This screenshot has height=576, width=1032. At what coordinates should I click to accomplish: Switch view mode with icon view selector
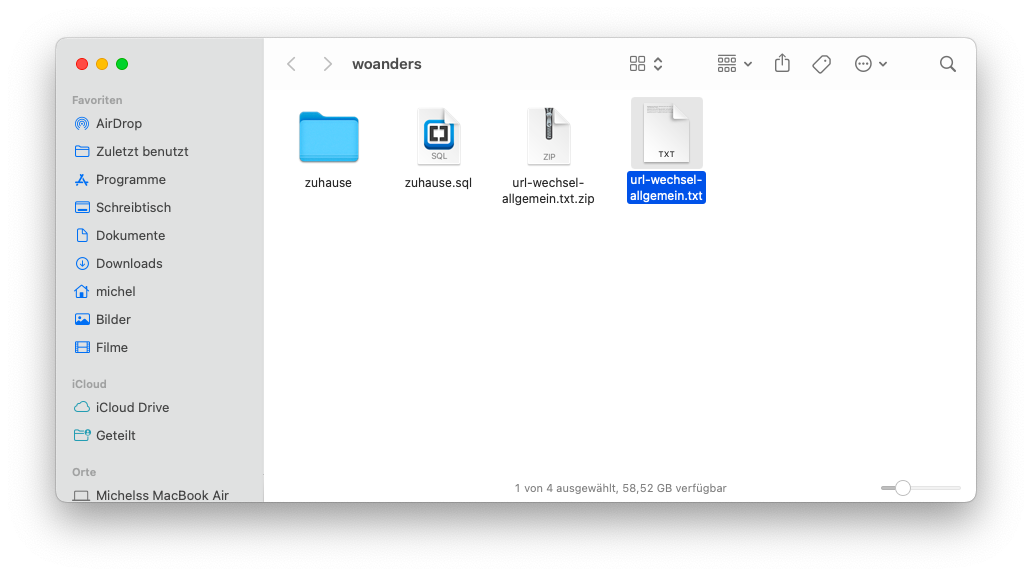point(646,64)
